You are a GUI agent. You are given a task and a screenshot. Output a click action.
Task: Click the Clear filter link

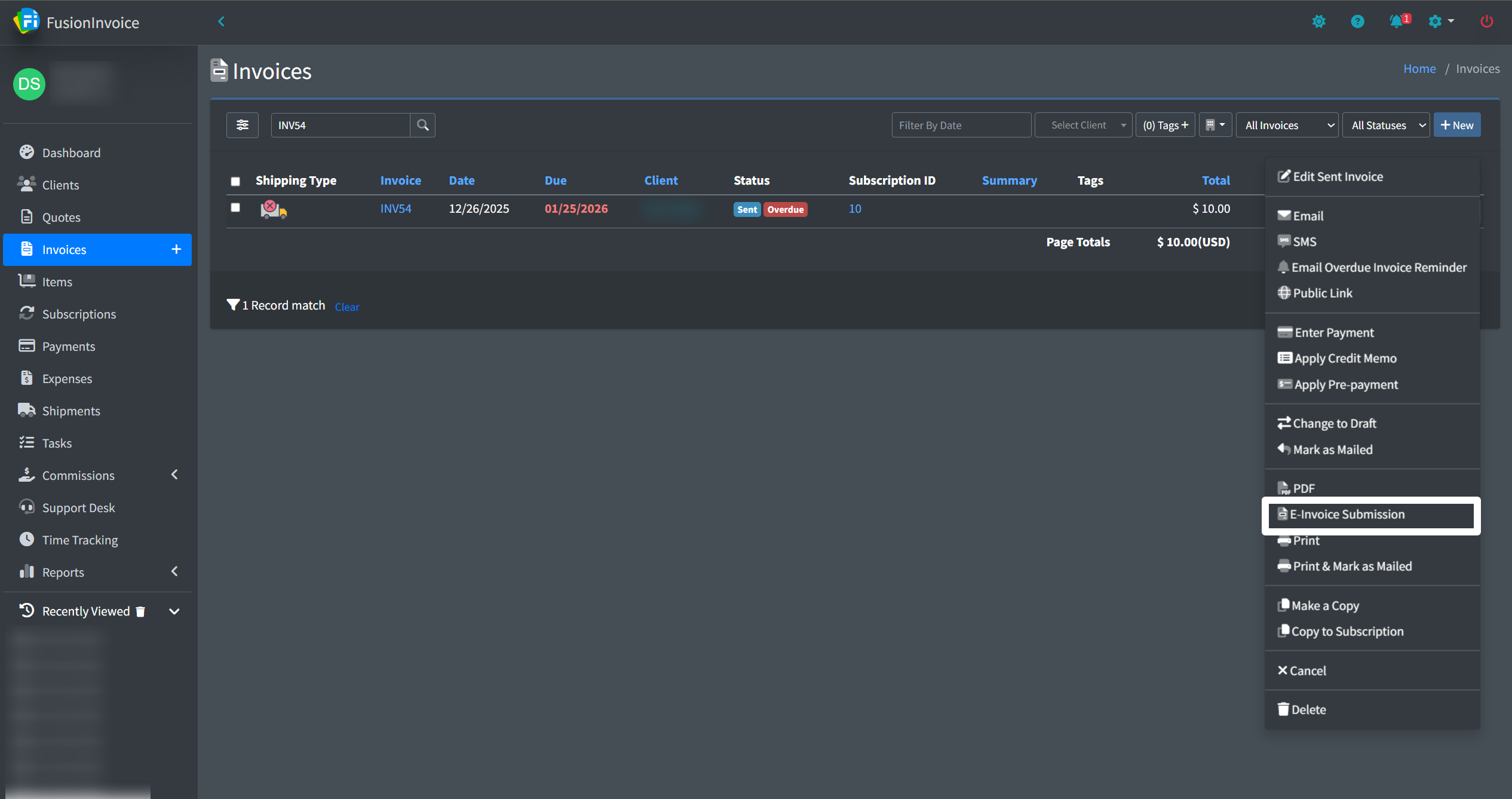346,307
